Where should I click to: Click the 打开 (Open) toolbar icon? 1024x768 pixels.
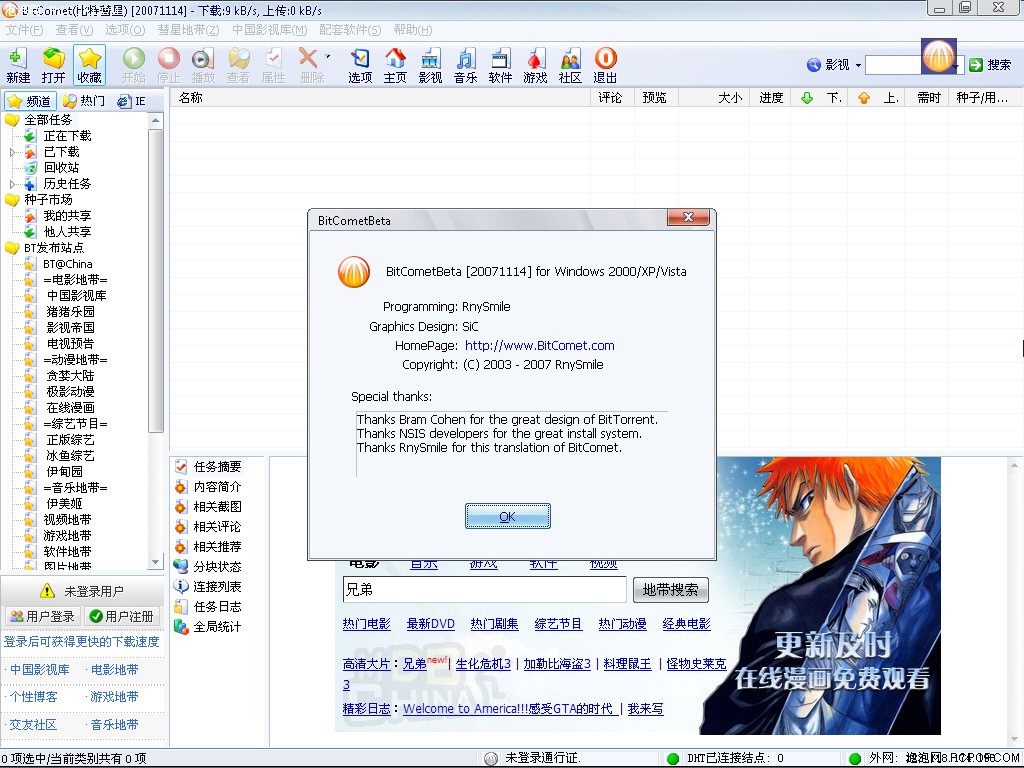pyautogui.click(x=53, y=65)
